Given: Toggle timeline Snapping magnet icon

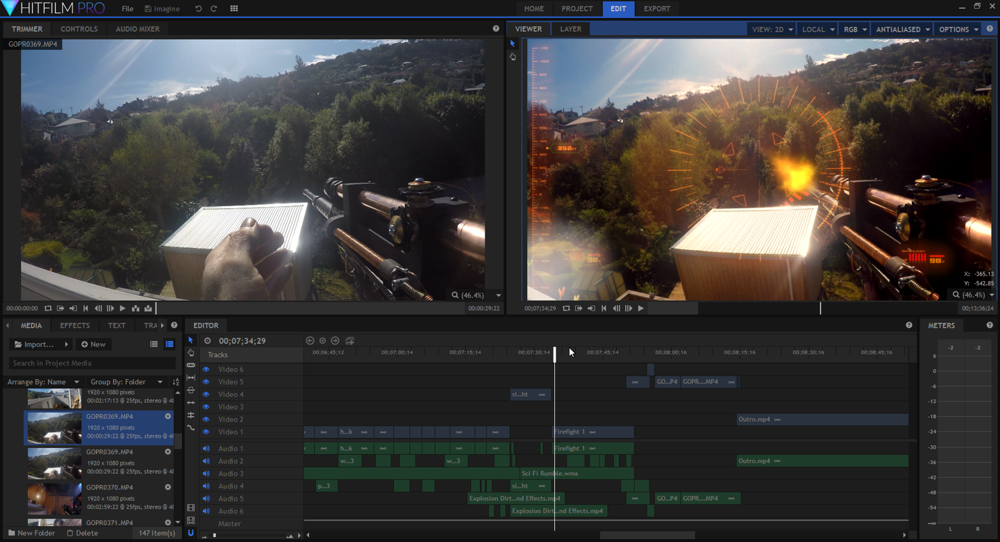Looking at the screenshot, I should 191,533.
